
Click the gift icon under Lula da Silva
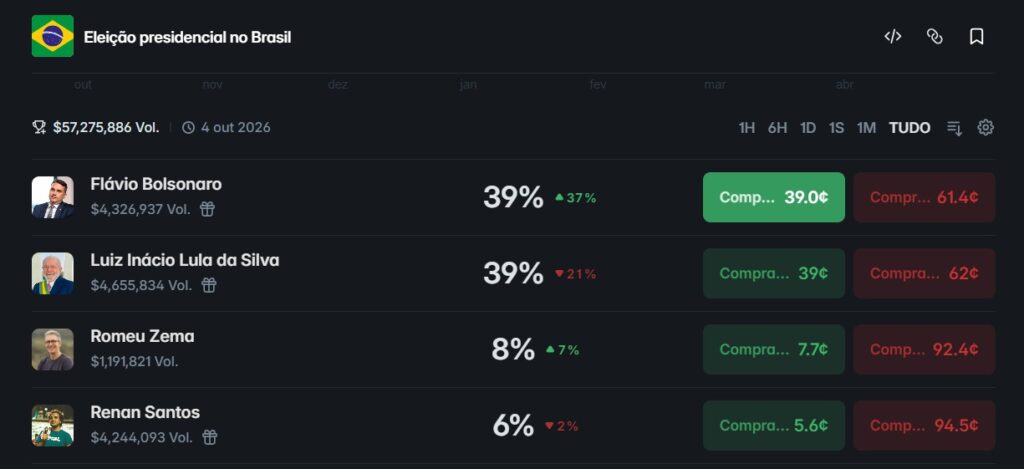tap(209, 285)
